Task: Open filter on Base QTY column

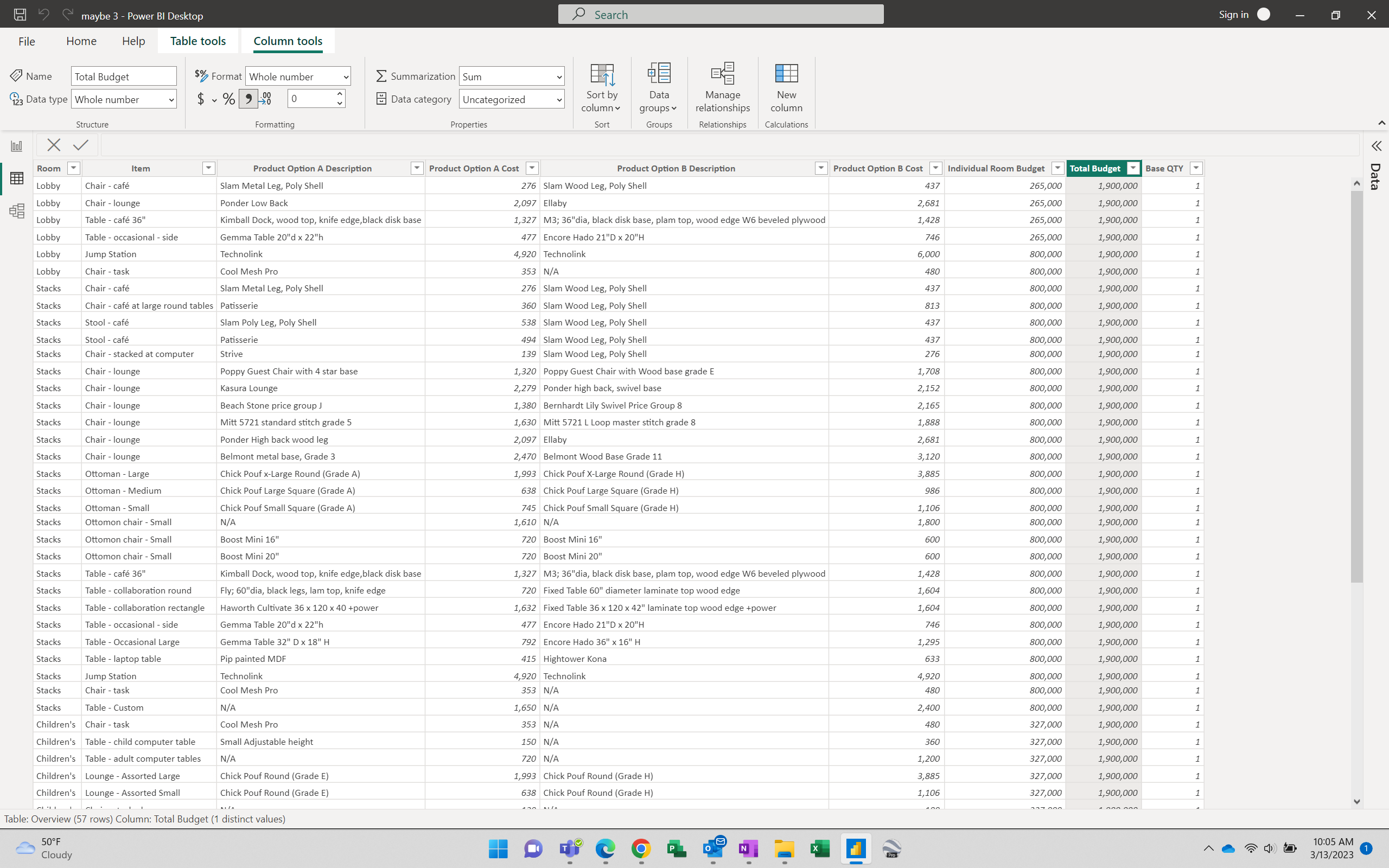Action: (1196, 168)
